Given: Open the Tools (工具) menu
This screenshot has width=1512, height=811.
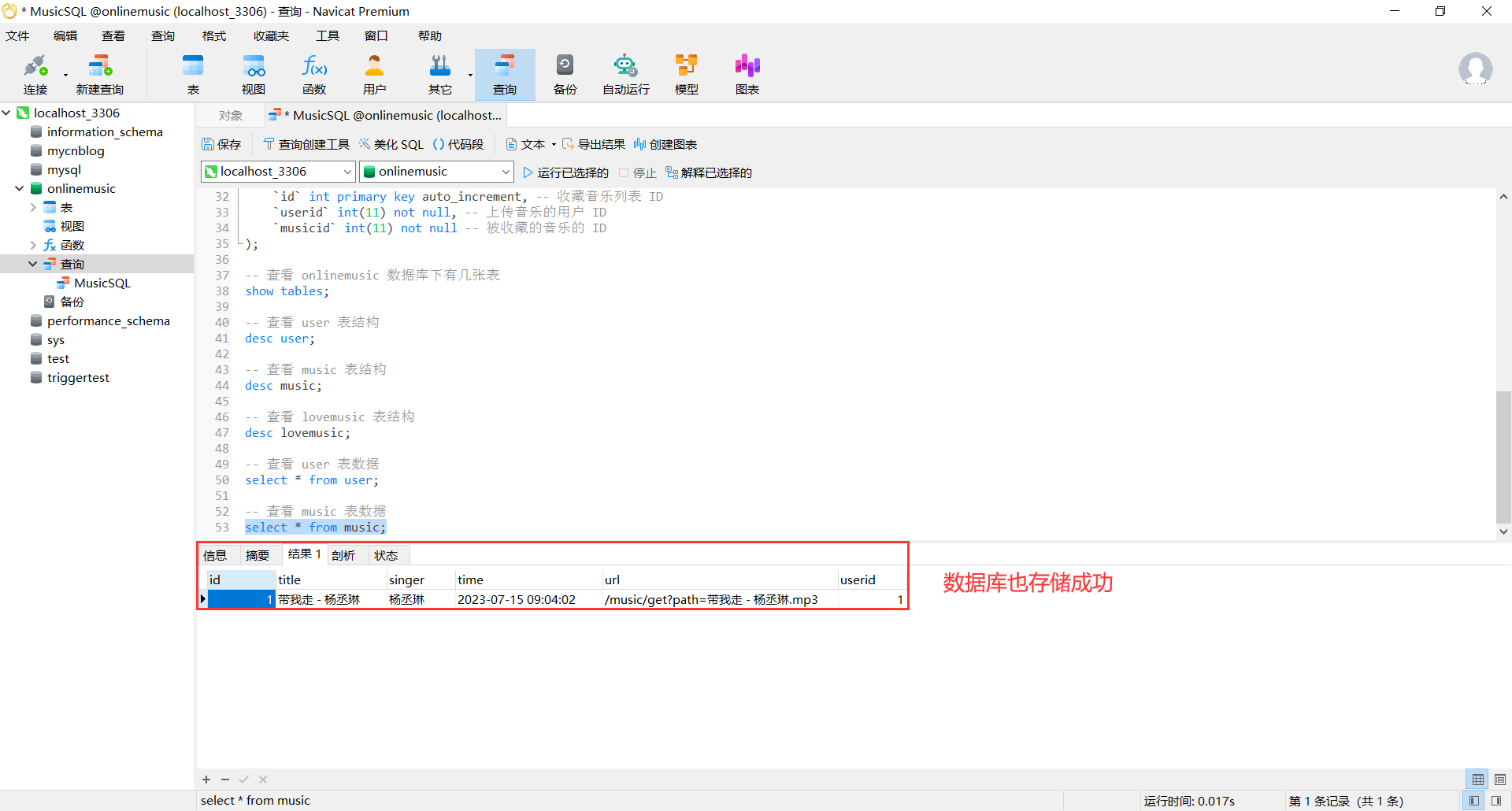Looking at the screenshot, I should tap(328, 35).
